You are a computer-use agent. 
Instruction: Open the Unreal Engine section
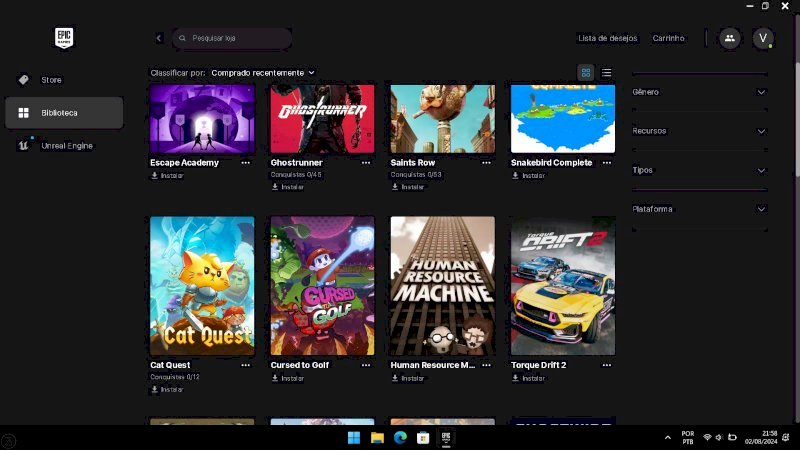click(x=64, y=146)
